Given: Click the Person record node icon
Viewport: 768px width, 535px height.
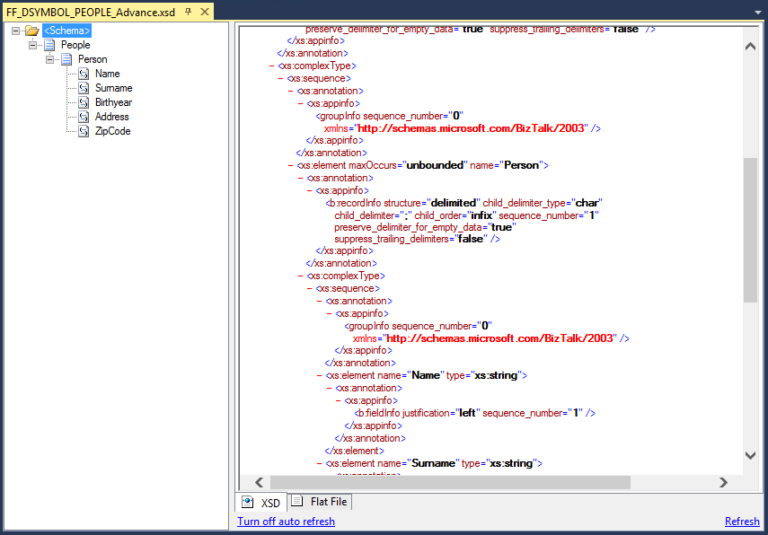Looking at the screenshot, I should click(x=67, y=59).
